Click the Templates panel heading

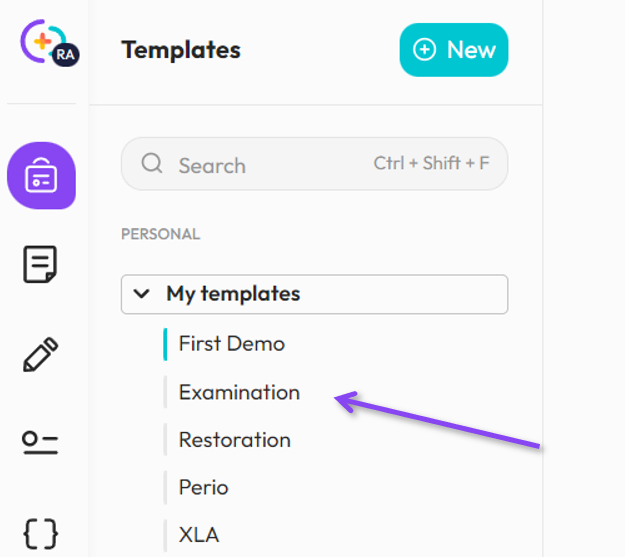tap(181, 50)
